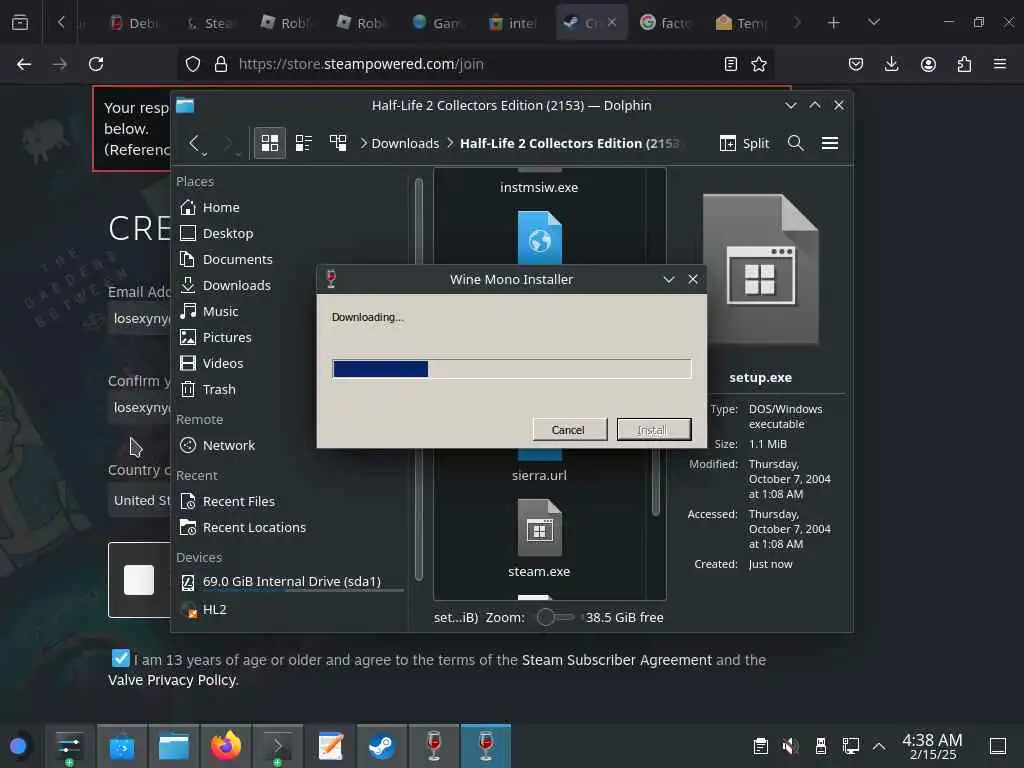Switch Dolphin to compact view mode

tap(304, 143)
